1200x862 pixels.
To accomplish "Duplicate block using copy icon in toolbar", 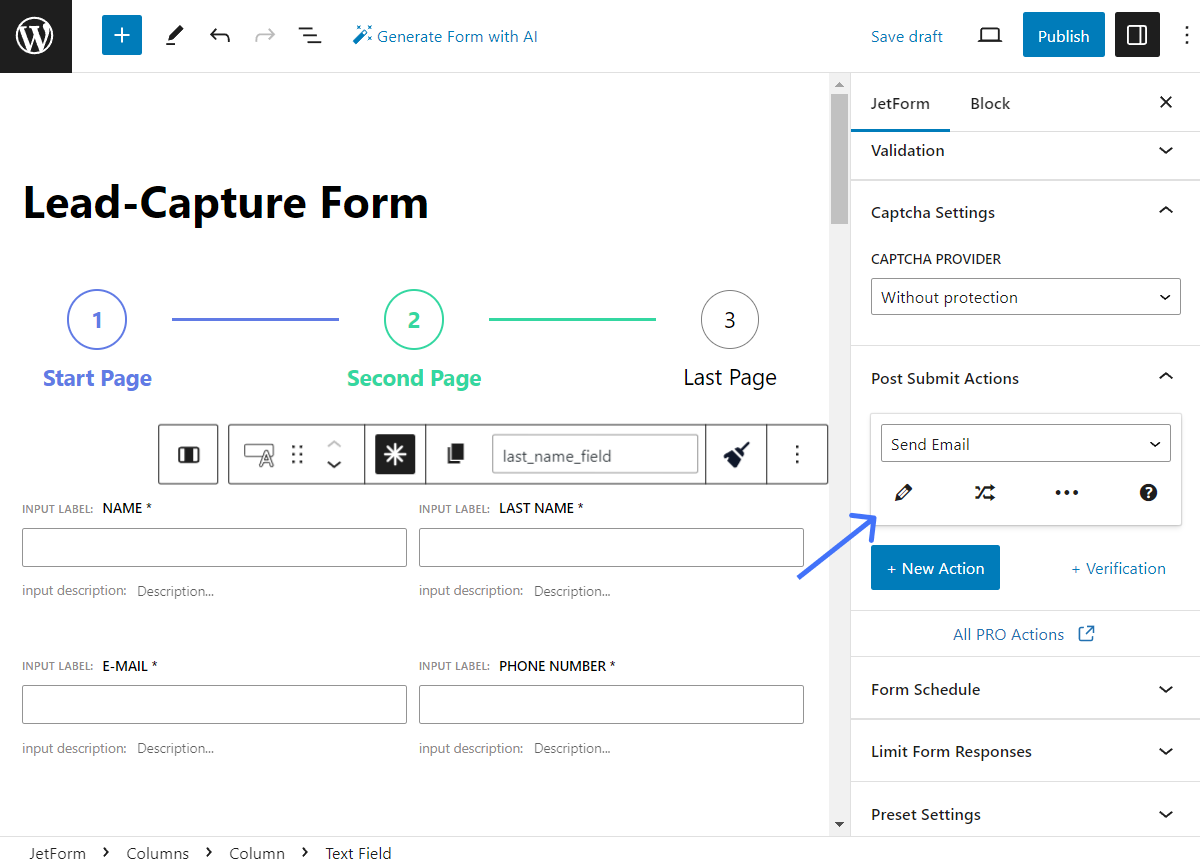I will point(456,454).
